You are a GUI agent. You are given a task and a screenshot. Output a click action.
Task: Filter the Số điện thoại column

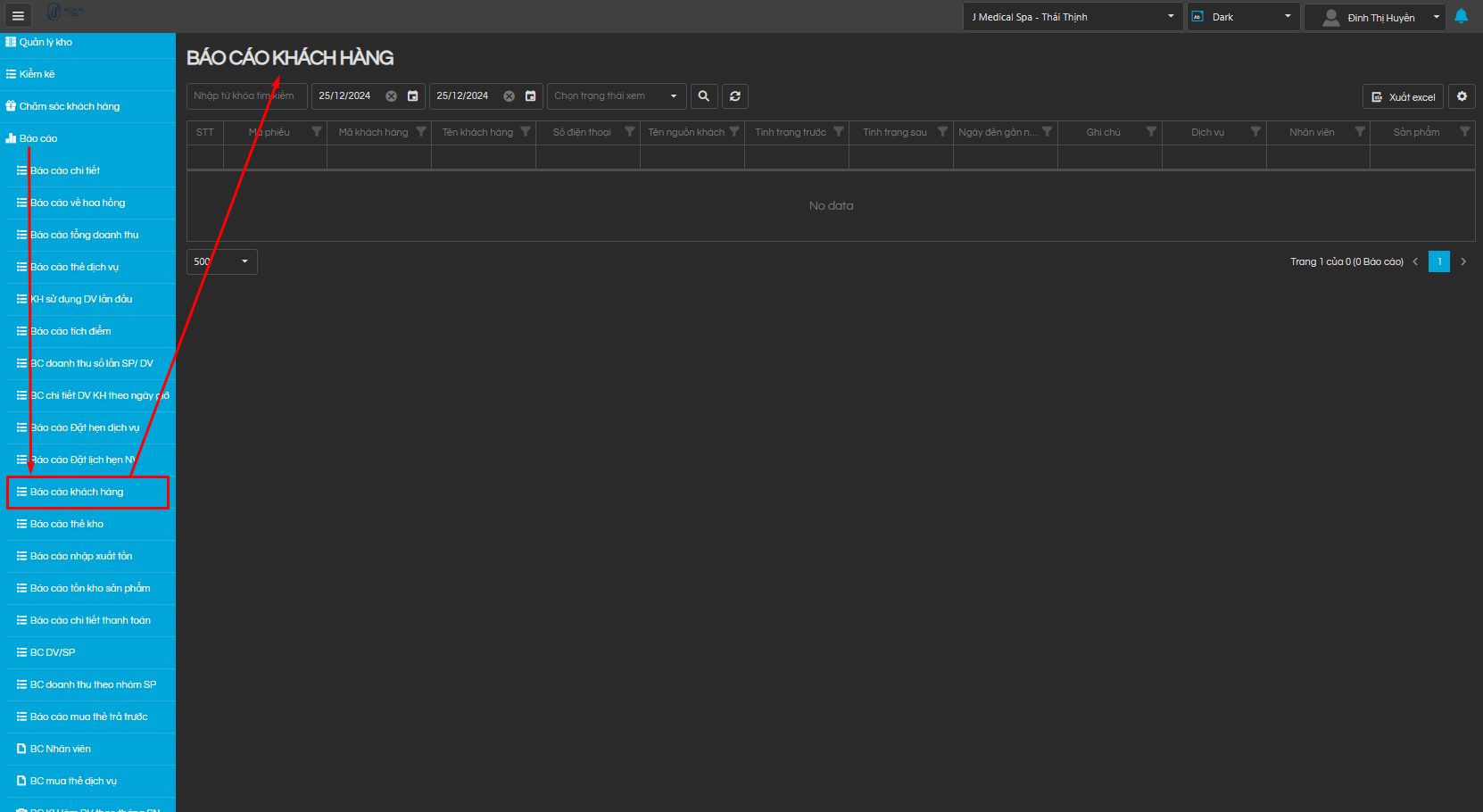(630, 132)
